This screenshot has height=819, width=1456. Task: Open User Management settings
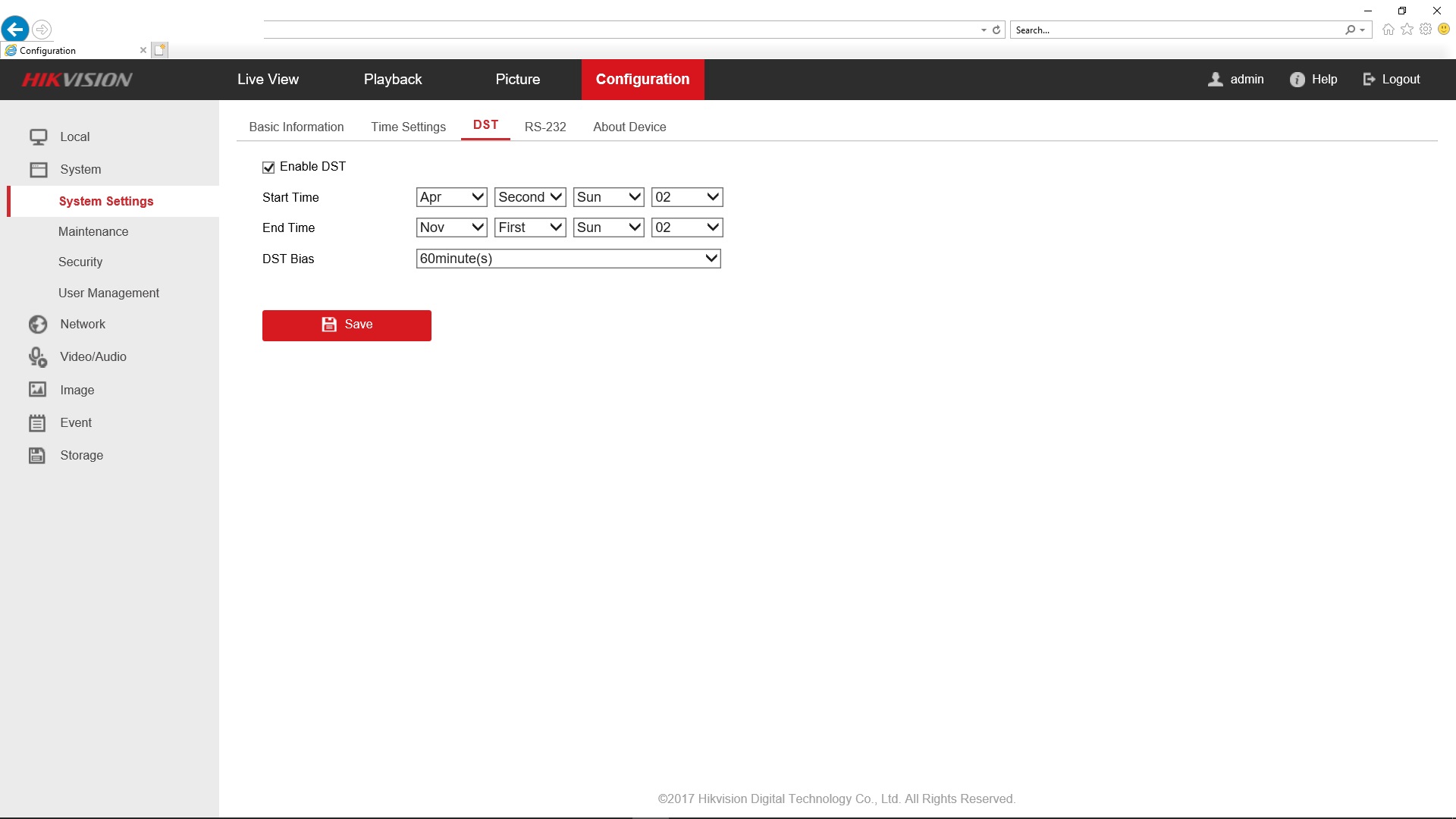(x=108, y=293)
